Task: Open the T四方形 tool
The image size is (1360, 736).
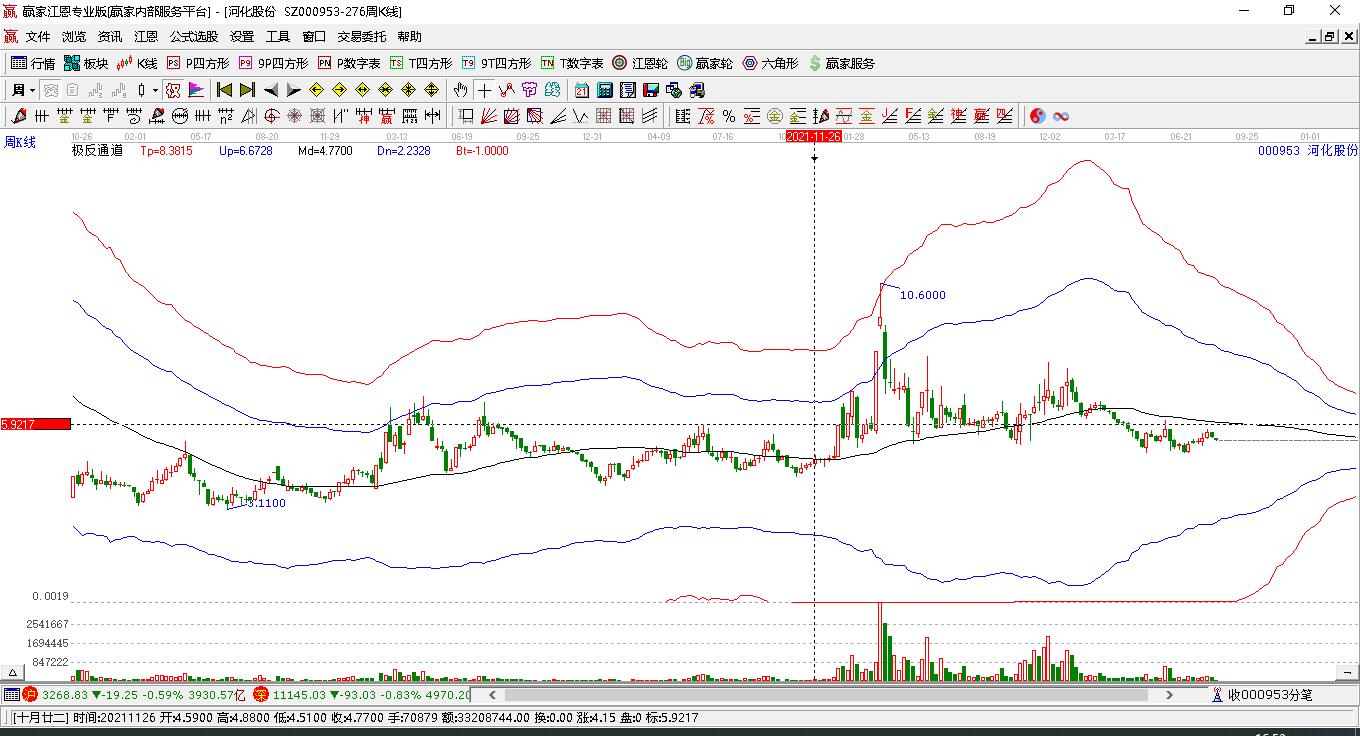Action: [x=421, y=63]
